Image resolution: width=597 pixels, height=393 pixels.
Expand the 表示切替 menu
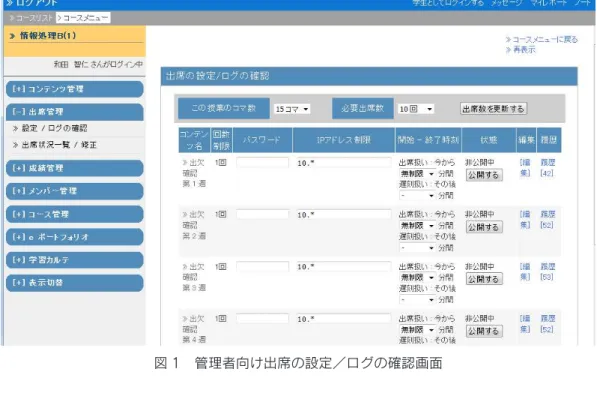[75, 283]
